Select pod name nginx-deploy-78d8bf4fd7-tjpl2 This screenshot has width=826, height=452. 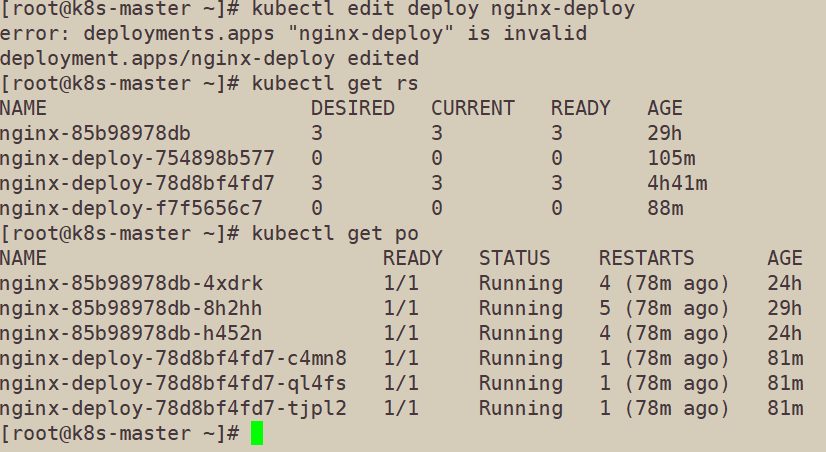coord(173,409)
